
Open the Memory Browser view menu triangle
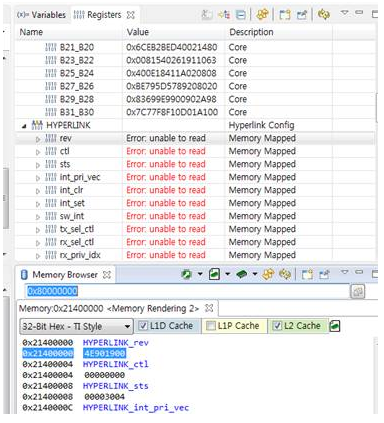click(344, 273)
